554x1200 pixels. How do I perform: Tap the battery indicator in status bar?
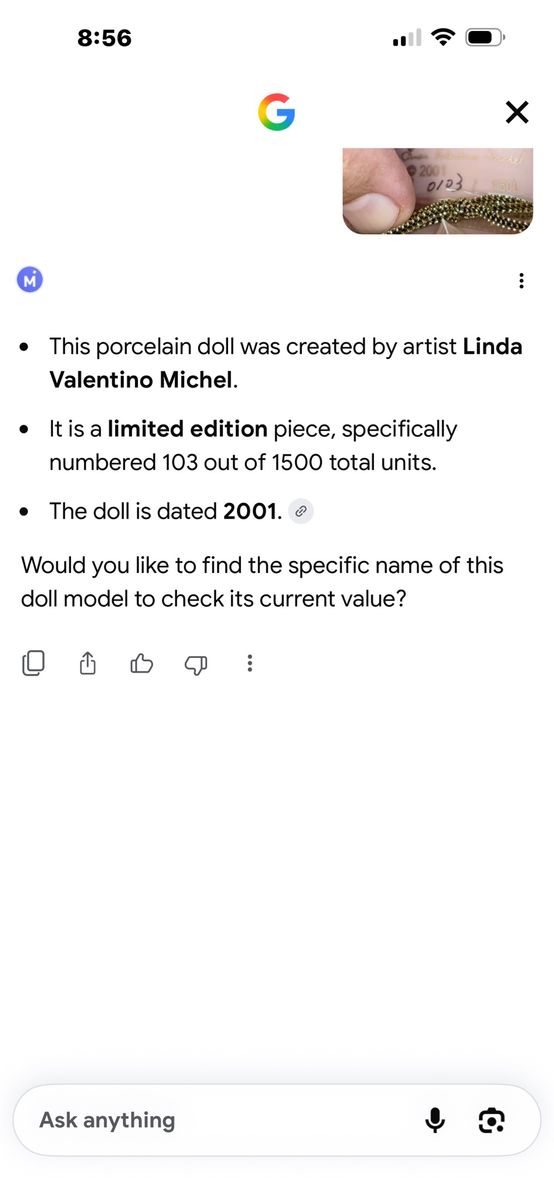point(486,38)
